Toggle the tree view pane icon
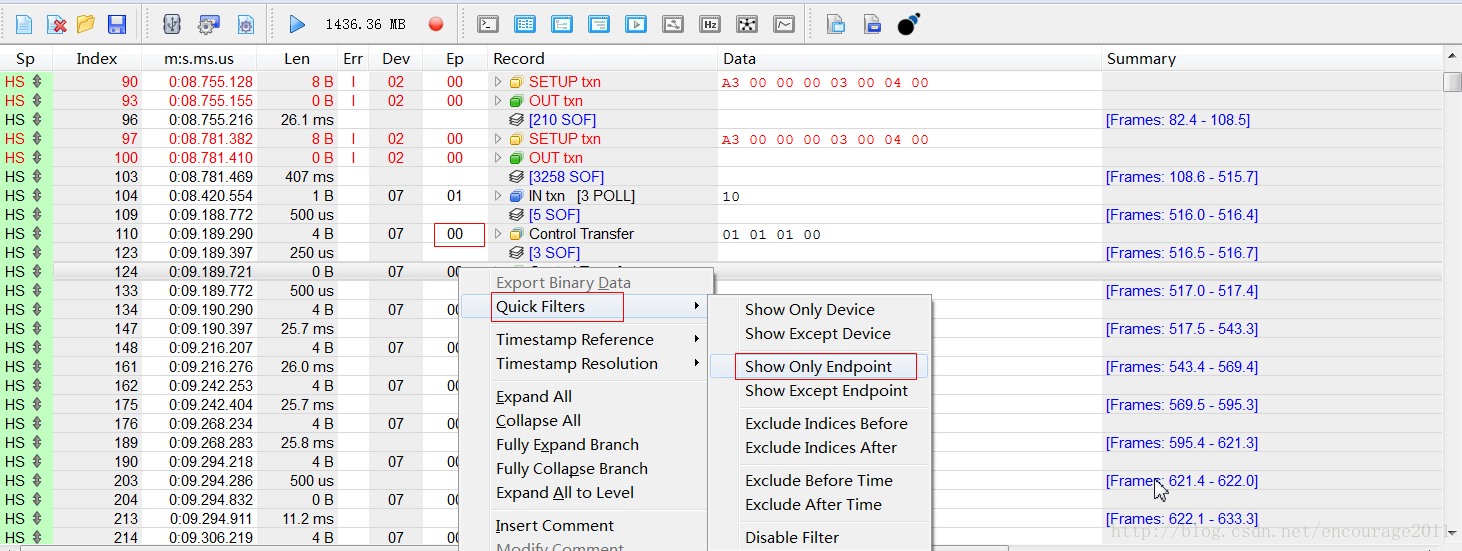Image resolution: width=1462 pixels, height=551 pixels. [x=562, y=24]
